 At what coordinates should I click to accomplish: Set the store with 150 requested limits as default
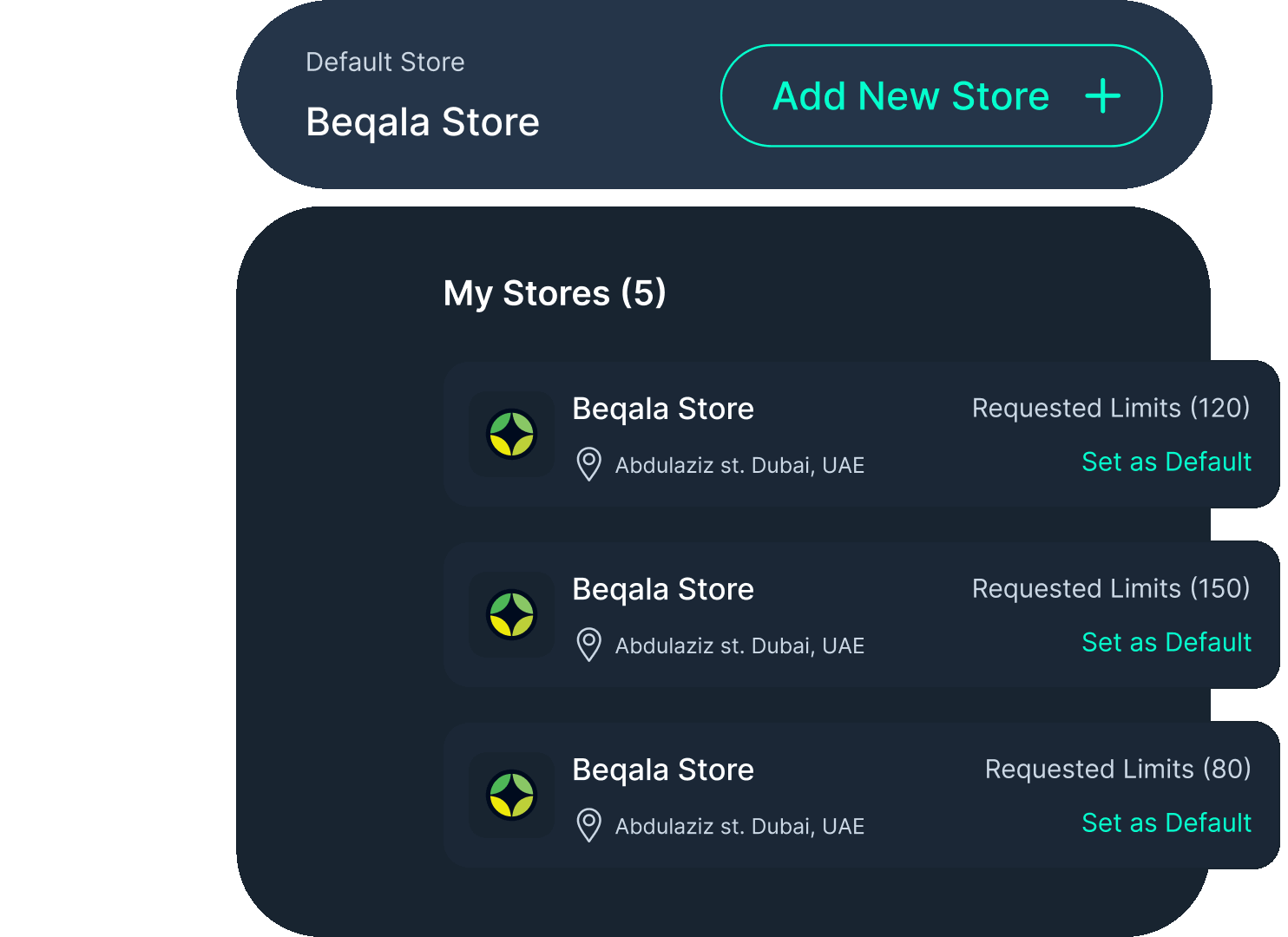click(x=1166, y=642)
